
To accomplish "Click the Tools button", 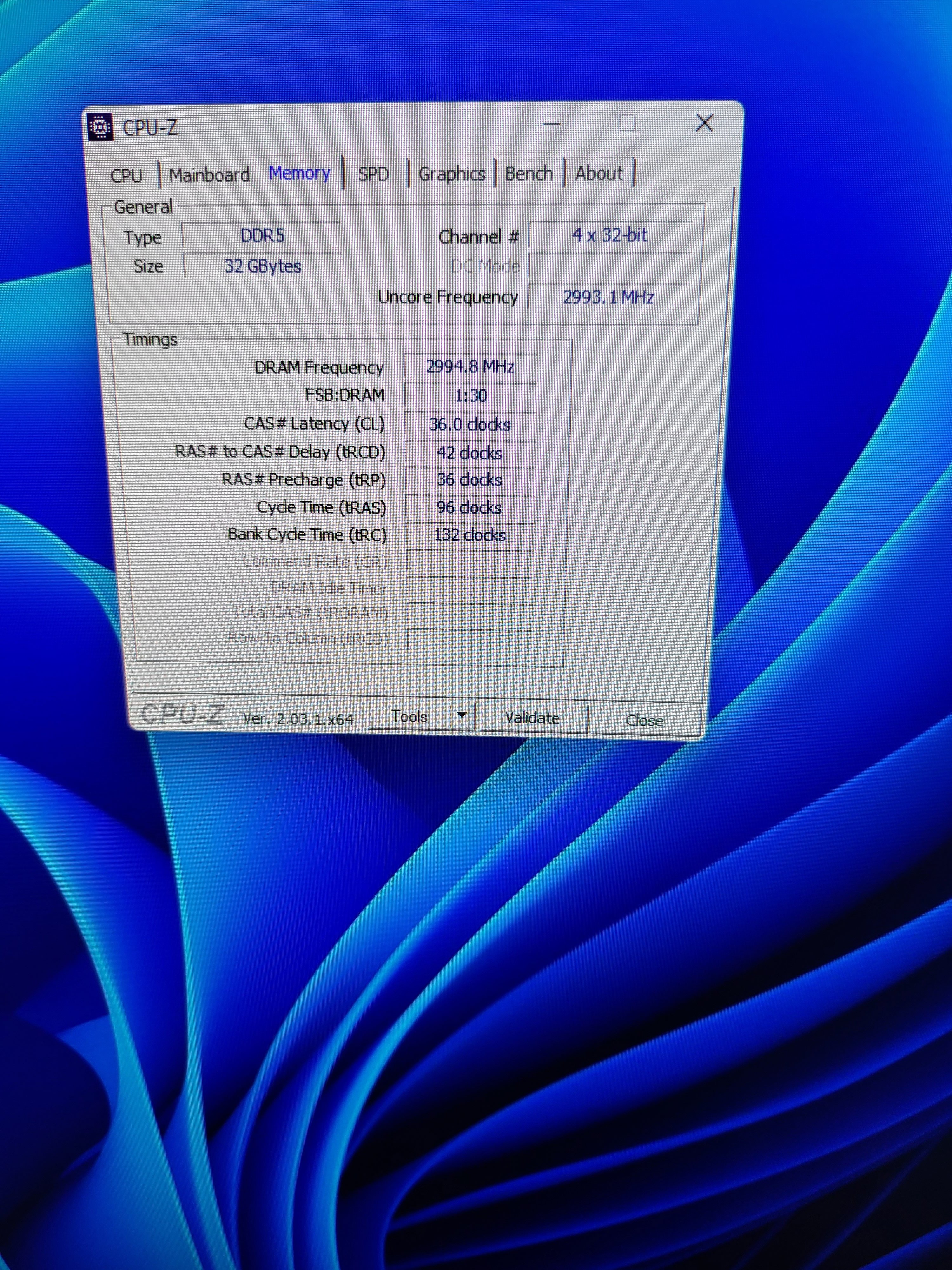I will [409, 717].
